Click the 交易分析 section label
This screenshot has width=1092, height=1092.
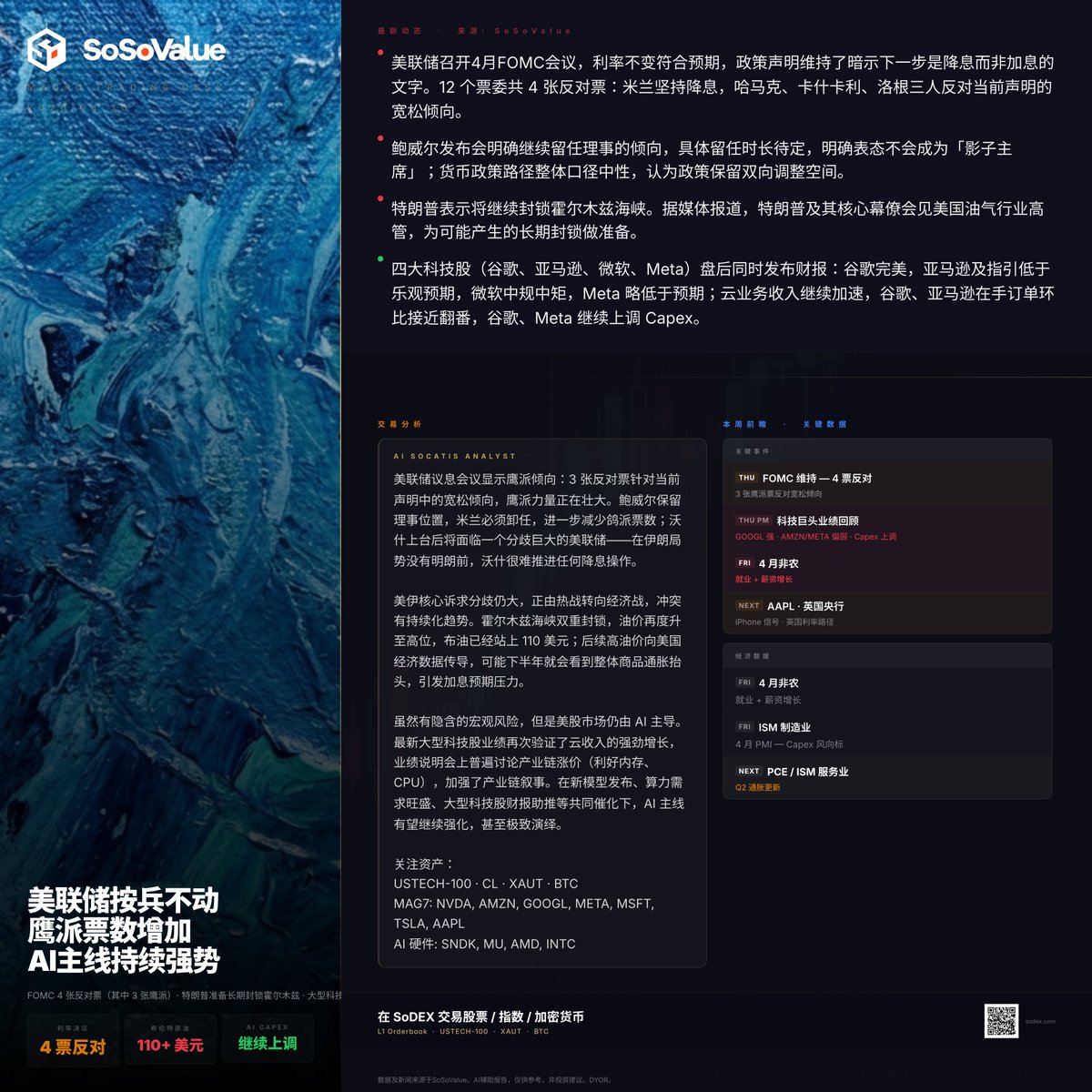click(399, 424)
